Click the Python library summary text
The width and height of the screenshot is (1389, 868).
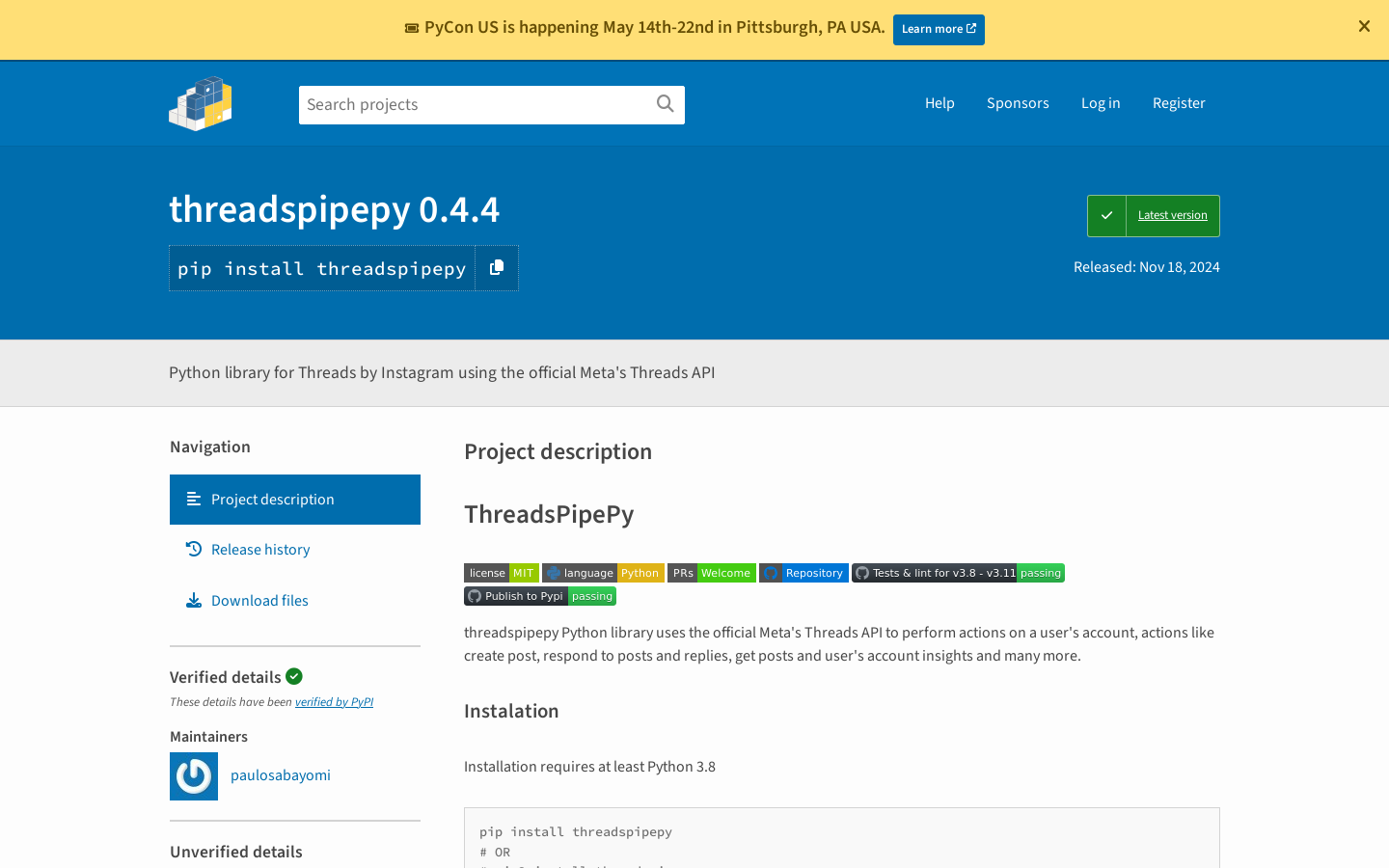pyautogui.click(x=442, y=372)
